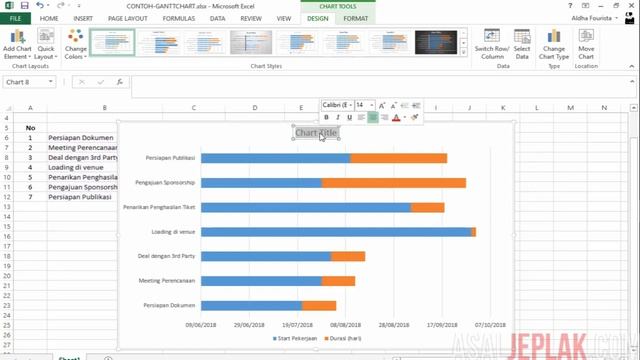Open the PAGE LAYOUT tab
The height and width of the screenshot is (360, 640).
128,18
